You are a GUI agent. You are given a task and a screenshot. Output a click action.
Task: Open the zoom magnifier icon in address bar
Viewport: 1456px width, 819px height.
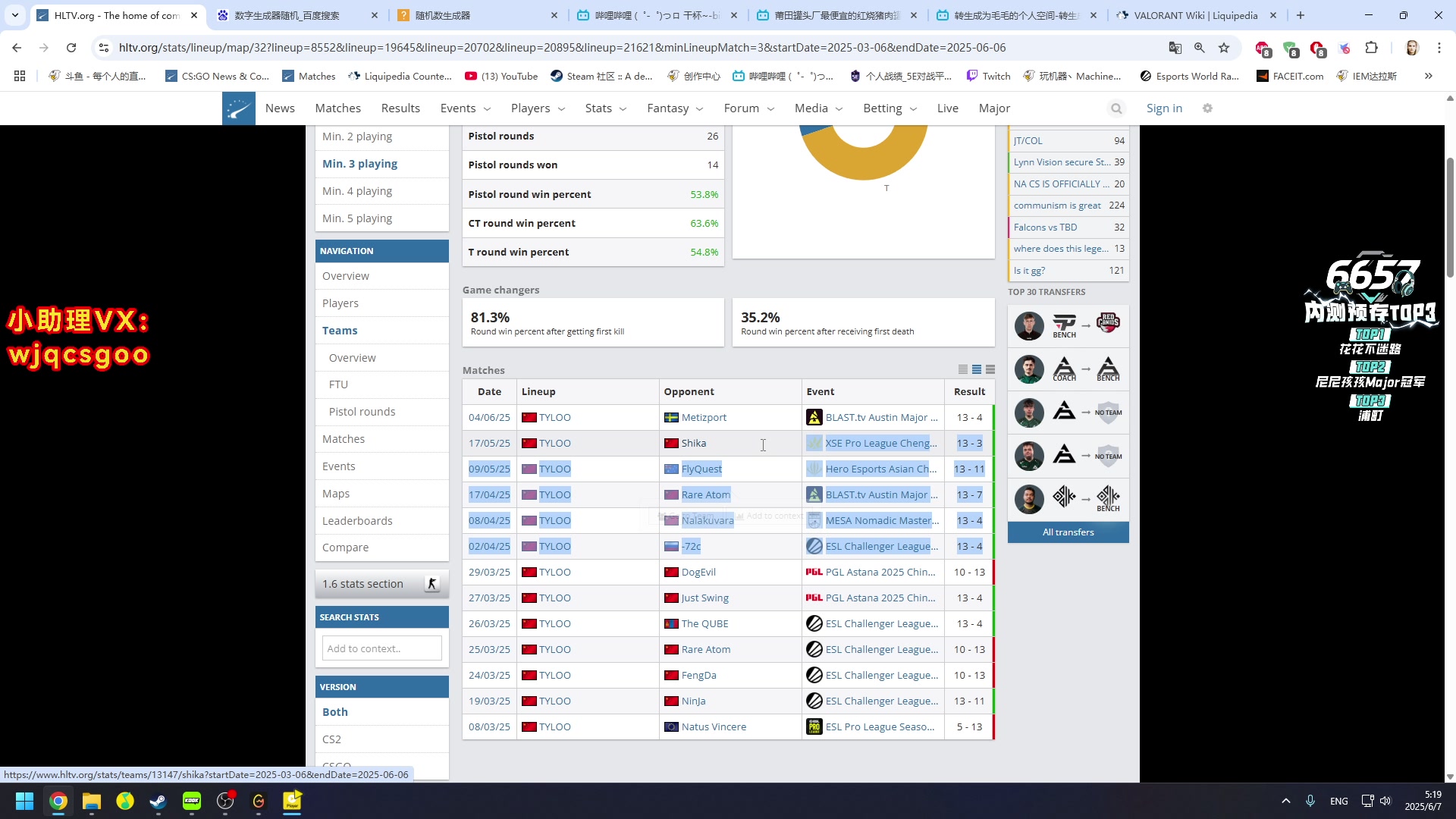pyautogui.click(x=1200, y=48)
